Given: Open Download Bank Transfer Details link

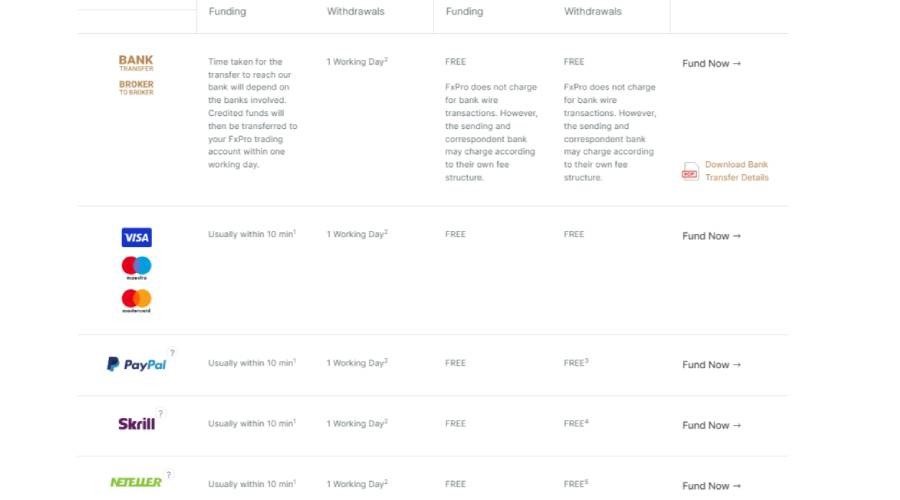Looking at the screenshot, I should click(736, 171).
